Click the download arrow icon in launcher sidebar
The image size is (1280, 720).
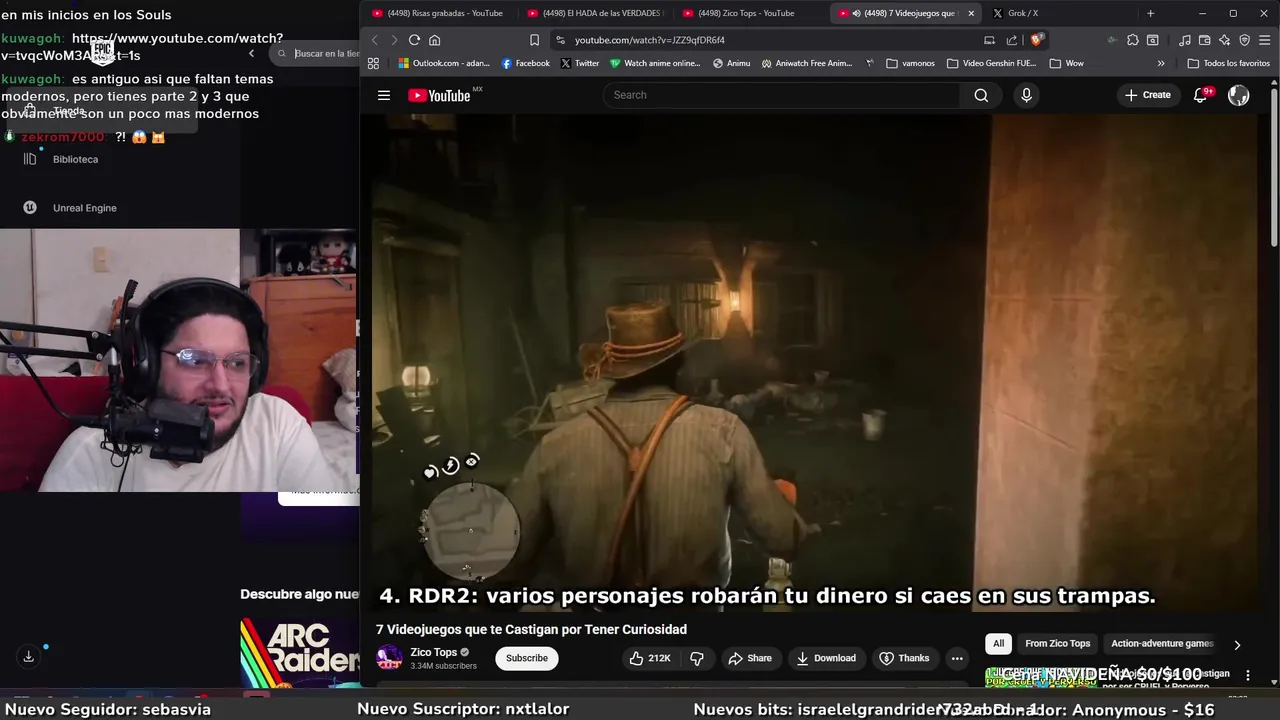(x=28, y=656)
